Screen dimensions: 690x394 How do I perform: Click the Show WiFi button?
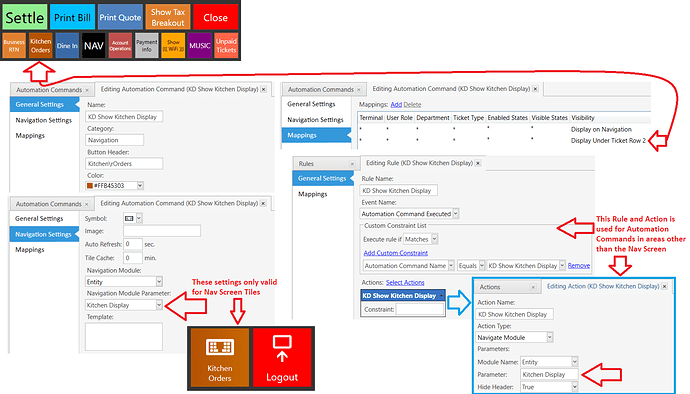click(x=173, y=45)
